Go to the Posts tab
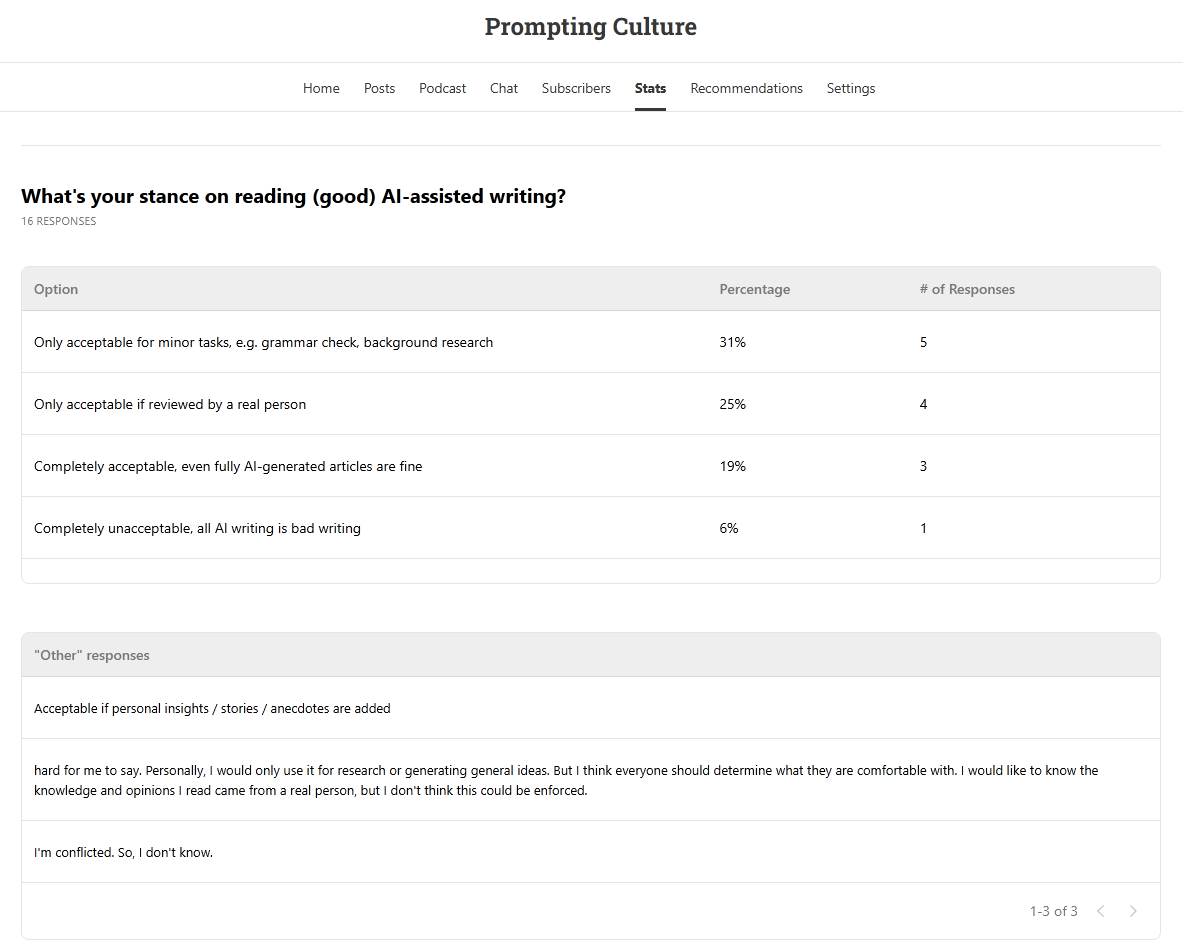The image size is (1183, 946). [x=379, y=88]
